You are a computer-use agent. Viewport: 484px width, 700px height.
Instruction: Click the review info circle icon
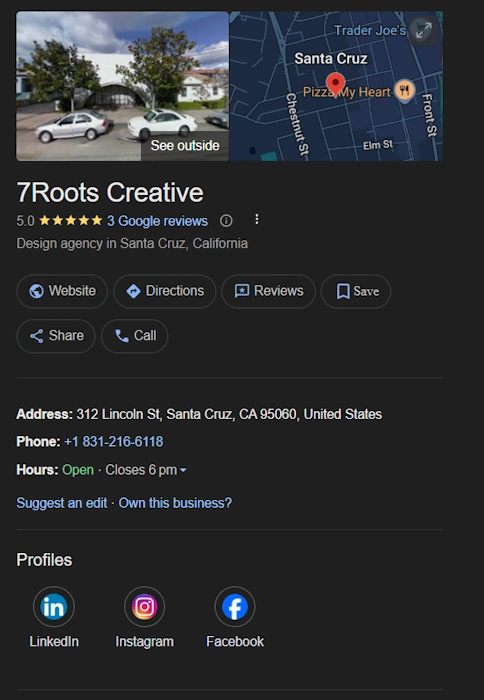coord(226,221)
